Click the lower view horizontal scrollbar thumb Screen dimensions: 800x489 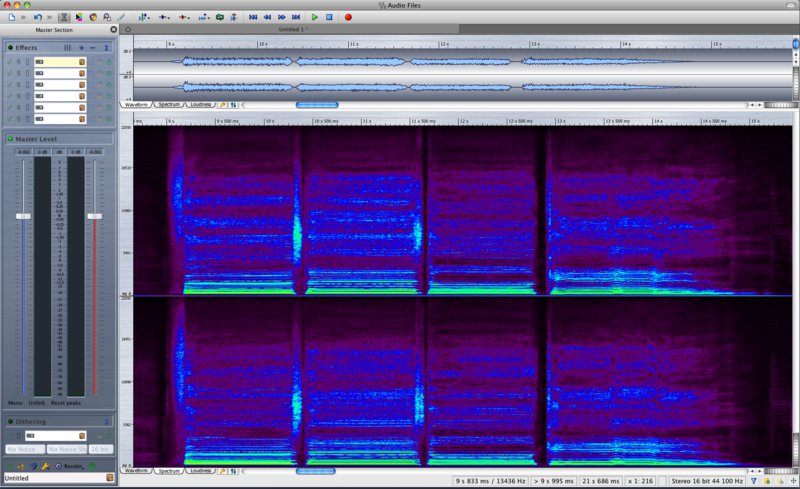[316, 471]
